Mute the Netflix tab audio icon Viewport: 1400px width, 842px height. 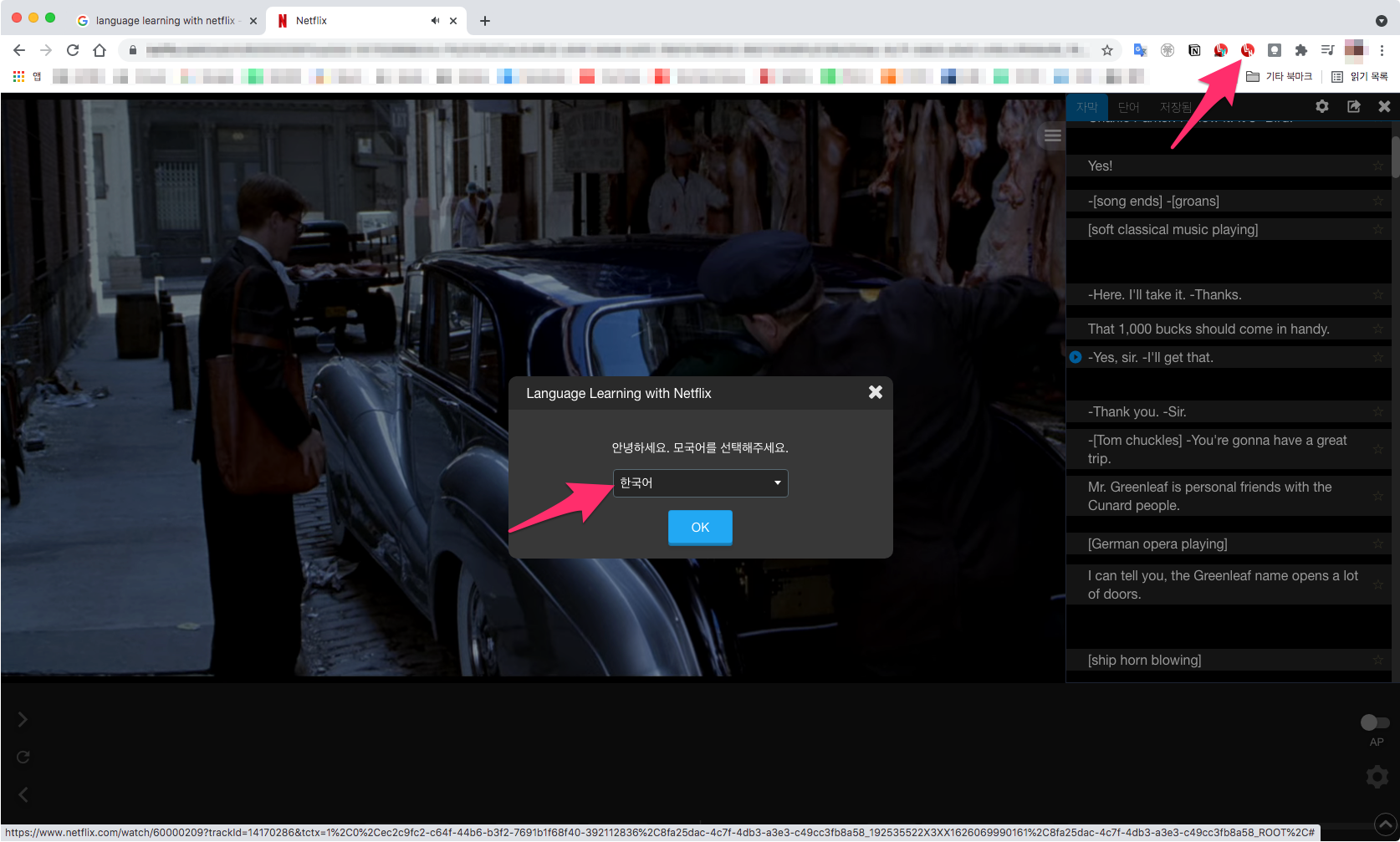coord(435,21)
